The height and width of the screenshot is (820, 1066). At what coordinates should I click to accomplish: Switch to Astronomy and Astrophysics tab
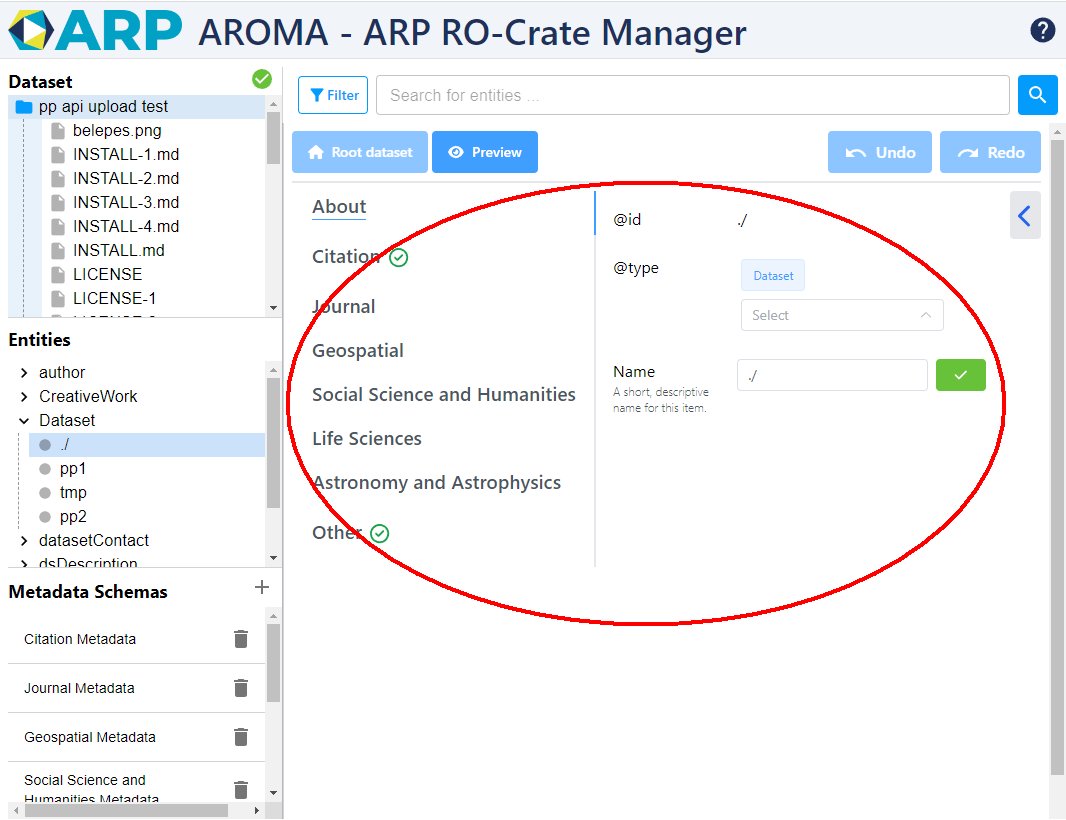click(x=436, y=483)
